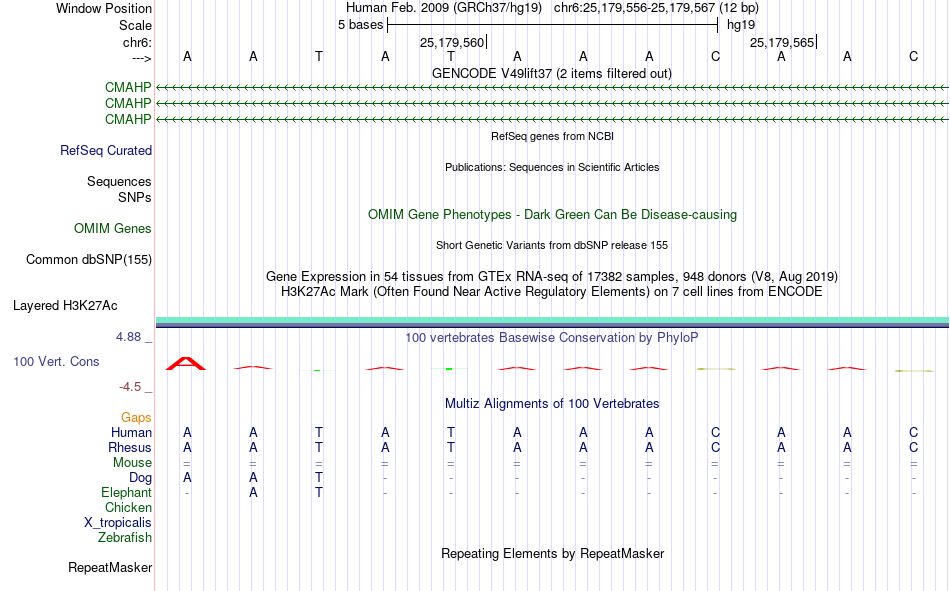Select the Mouse species label

(x=132, y=462)
